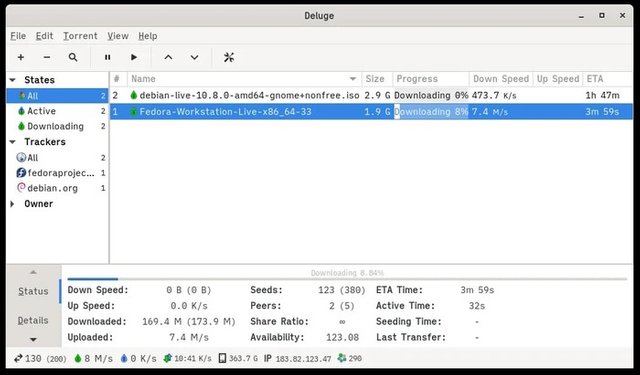Open the Help menu
Screen dimensions: 640x375
point(148,36)
